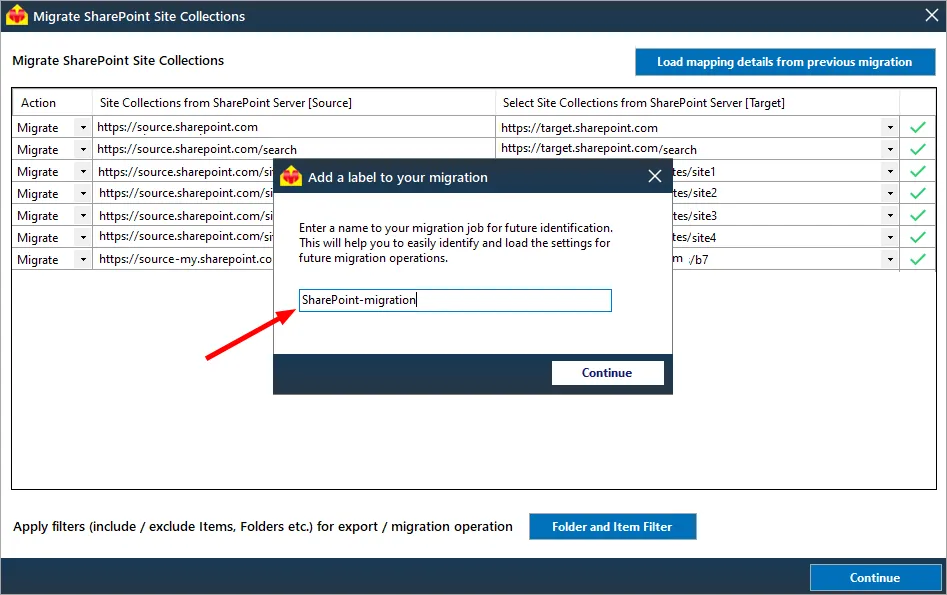Click green checkmark for site2 row
Viewport: 947px width, 595px height.
[918, 193]
